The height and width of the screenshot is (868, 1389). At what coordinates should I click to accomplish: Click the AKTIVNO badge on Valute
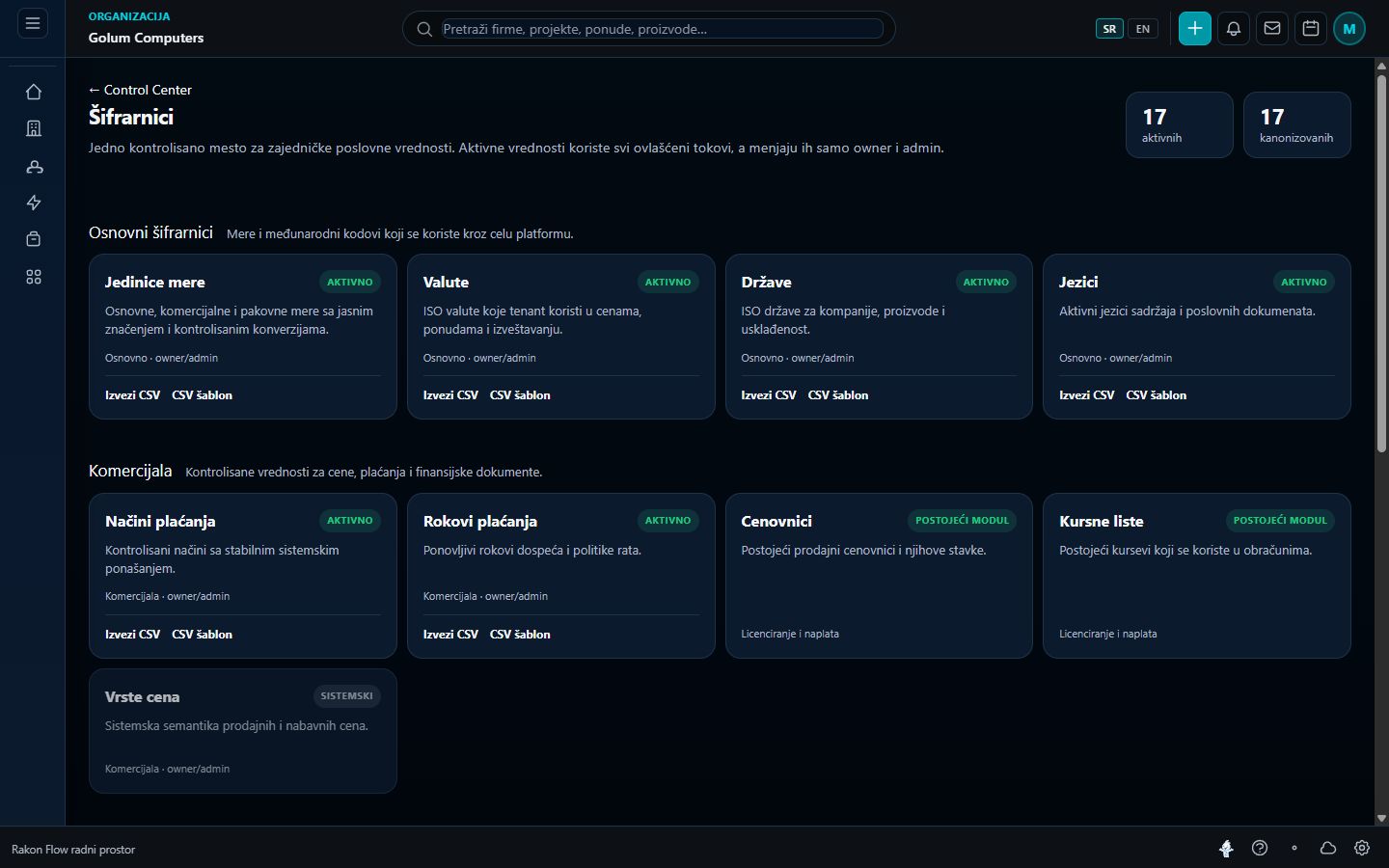(667, 282)
